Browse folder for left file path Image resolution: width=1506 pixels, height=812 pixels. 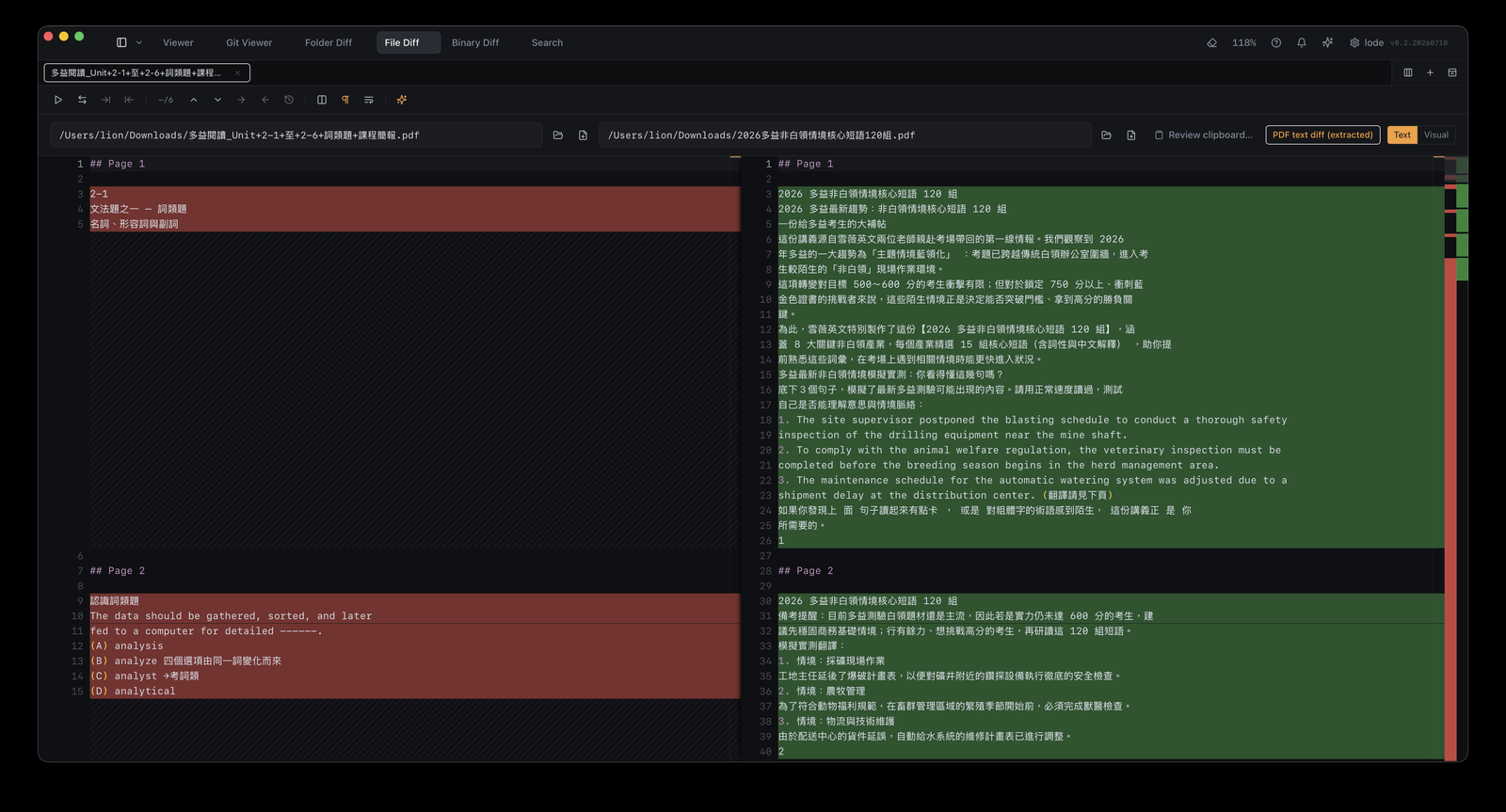pos(558,135)
